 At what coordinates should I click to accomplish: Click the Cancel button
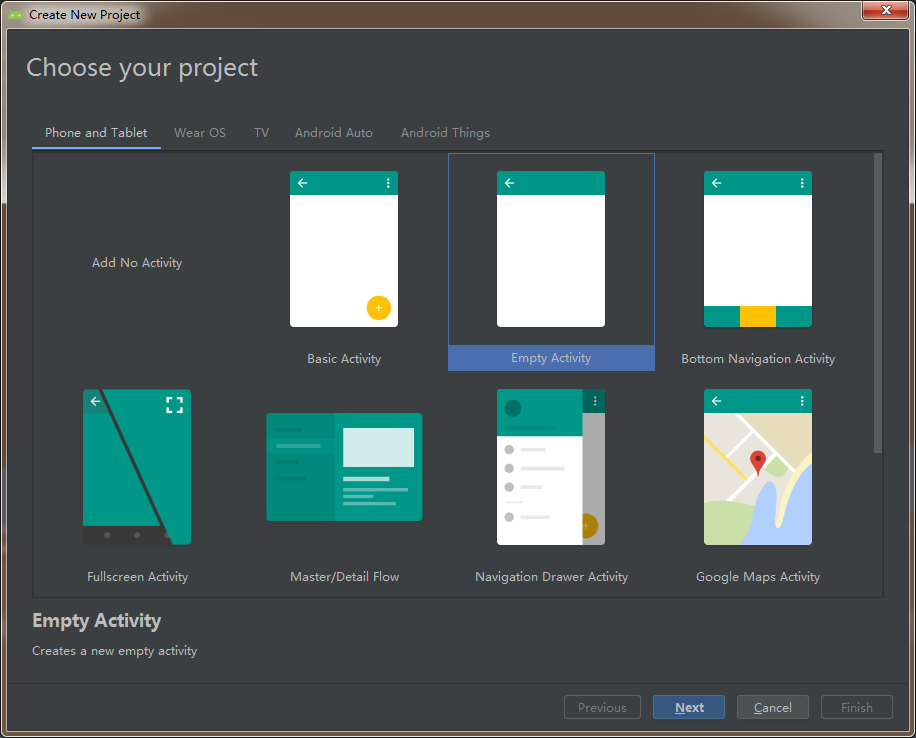click(772, 707)
